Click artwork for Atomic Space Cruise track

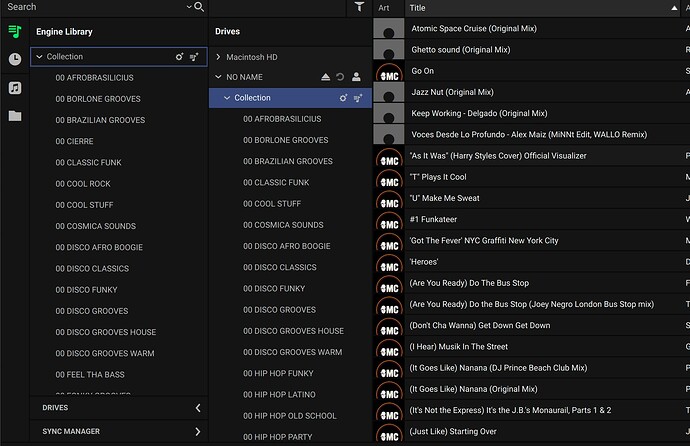(x=389, y=28)
